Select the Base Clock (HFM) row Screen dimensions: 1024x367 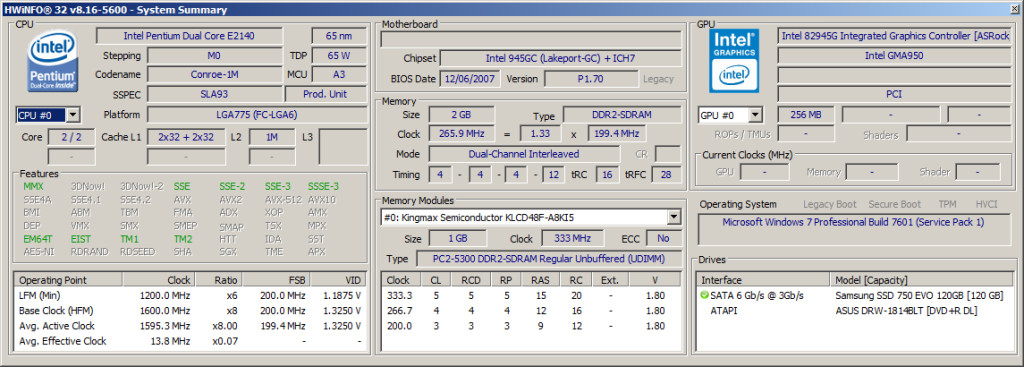pyautogui.click(x=190, y=311)
